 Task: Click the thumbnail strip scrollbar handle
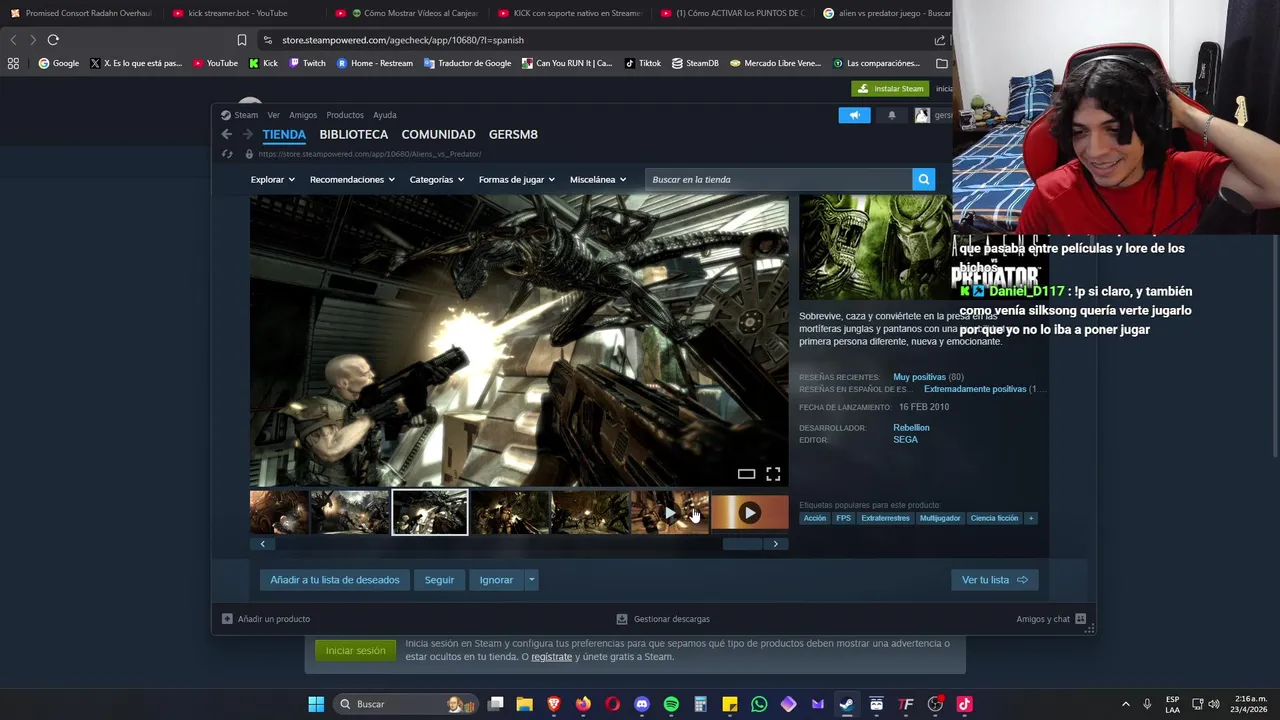[x=742, y=544]
